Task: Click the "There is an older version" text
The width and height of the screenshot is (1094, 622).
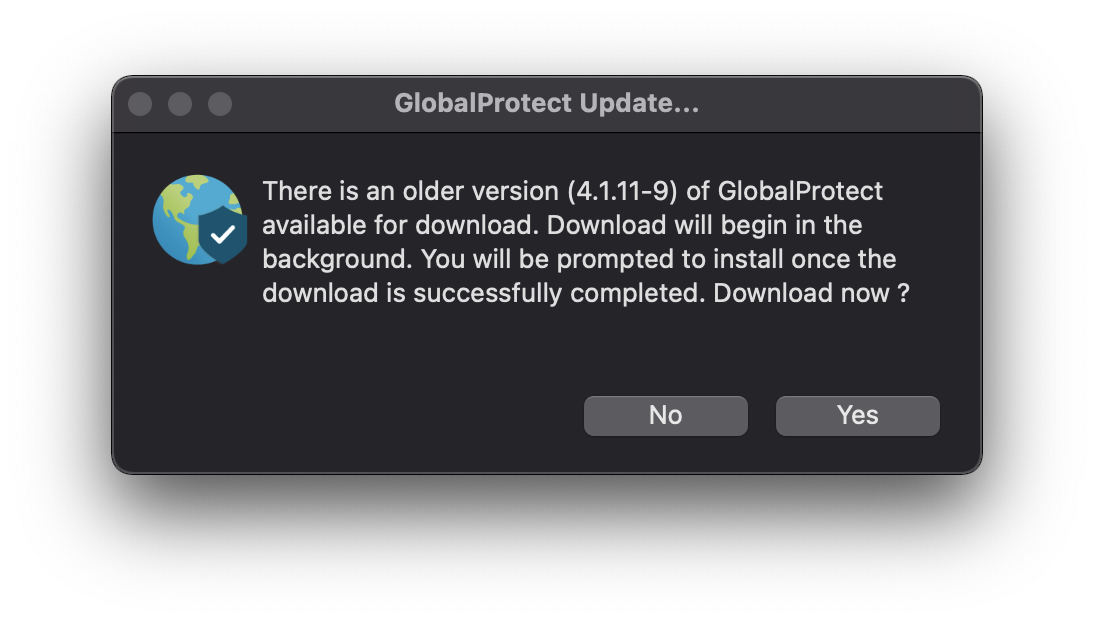Action: pyautogui.click(x=410, y=191)
